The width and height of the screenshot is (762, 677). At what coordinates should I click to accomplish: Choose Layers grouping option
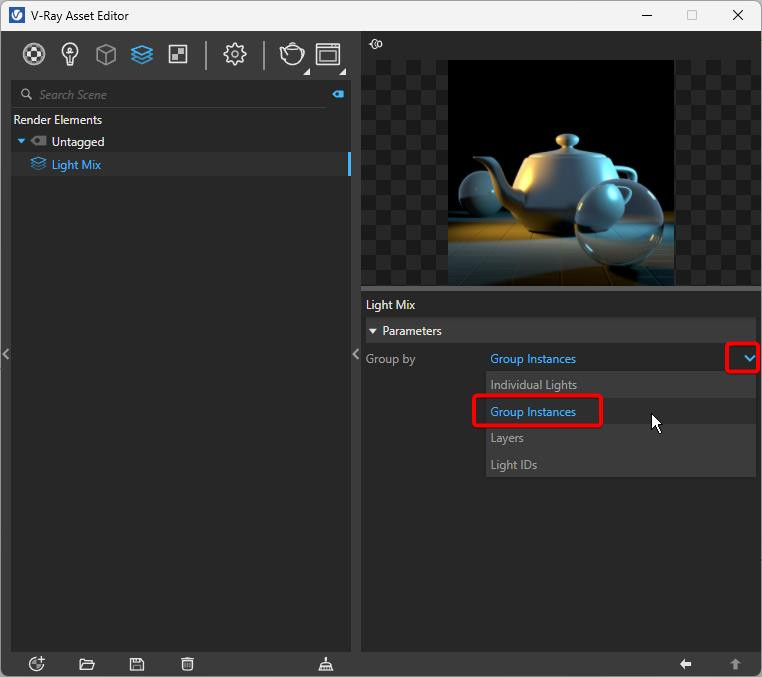click(x=621, y=438)
